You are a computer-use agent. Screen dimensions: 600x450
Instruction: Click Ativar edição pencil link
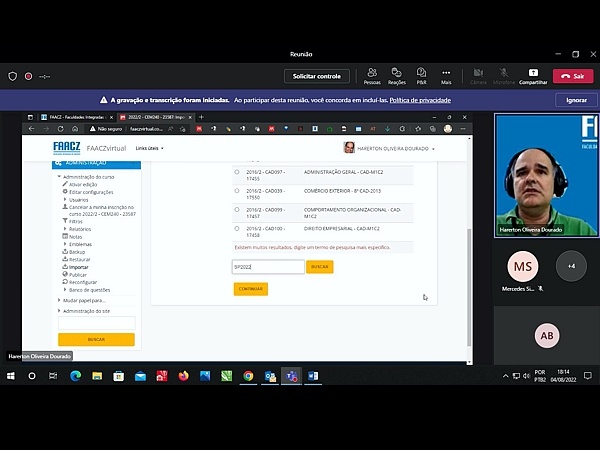pyautogui.click(x=80, y=184)
